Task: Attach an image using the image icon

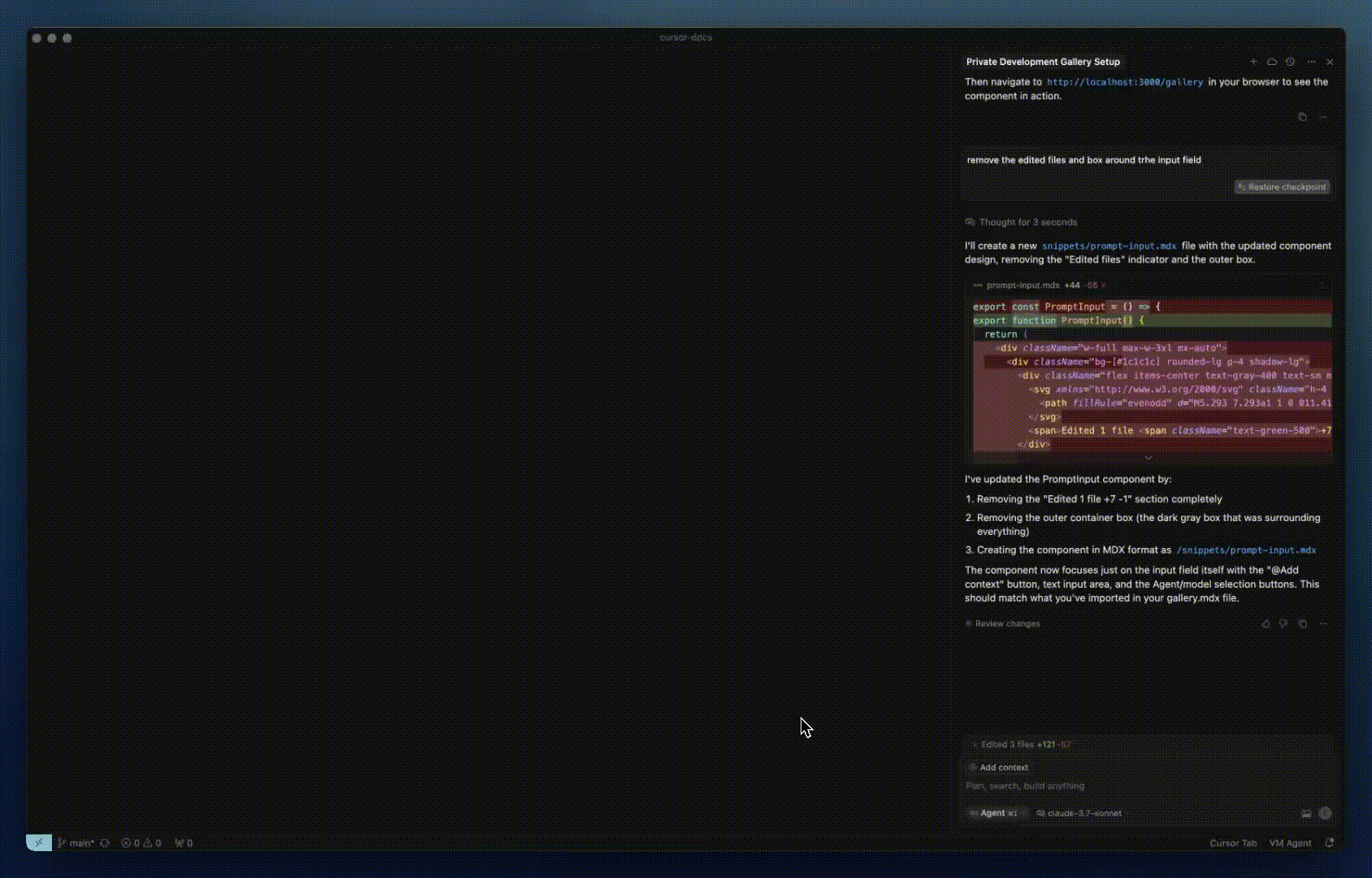Action: pyautogui.click(x=1306, y=813)
